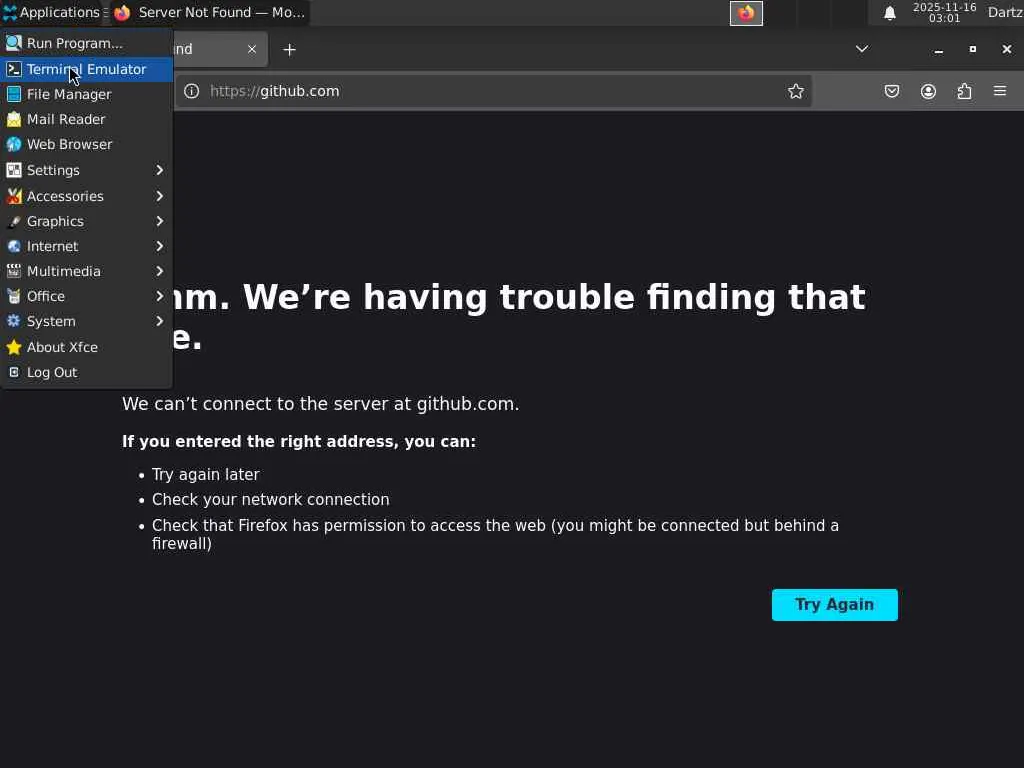Click the Multimedia clapperboard icon
The width and height of the screenshot is (1024, 768).
pyautogui.click(x=14, y=271)
